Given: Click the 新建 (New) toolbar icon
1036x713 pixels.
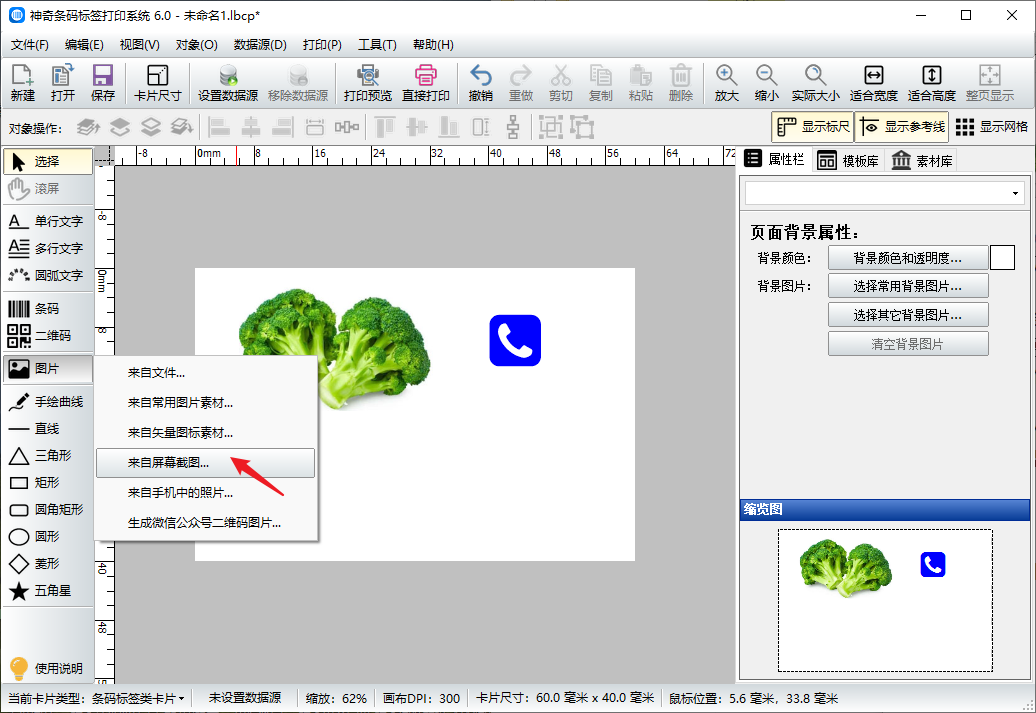Looking at the screenshot, I should [22, 83].
